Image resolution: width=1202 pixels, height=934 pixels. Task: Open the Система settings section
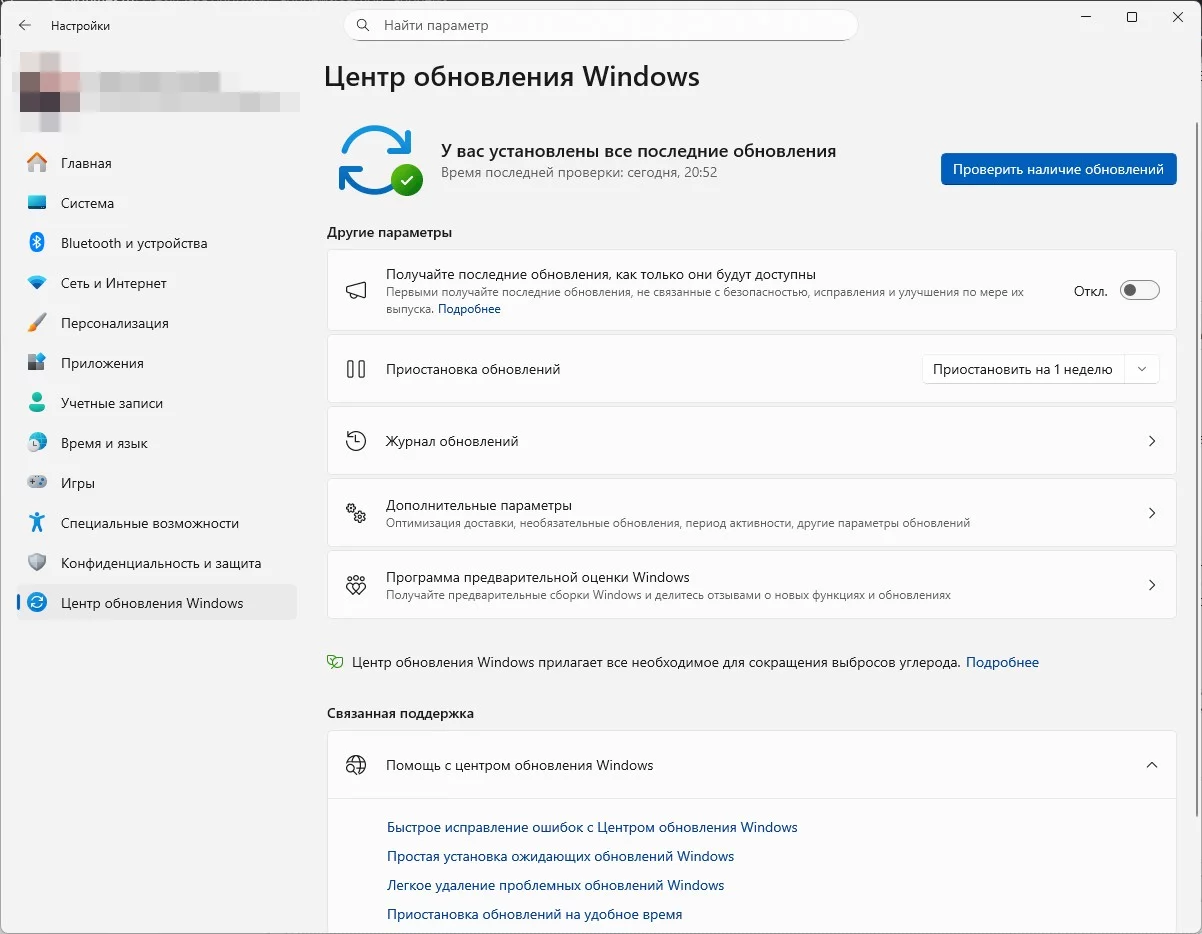(87, 203)
